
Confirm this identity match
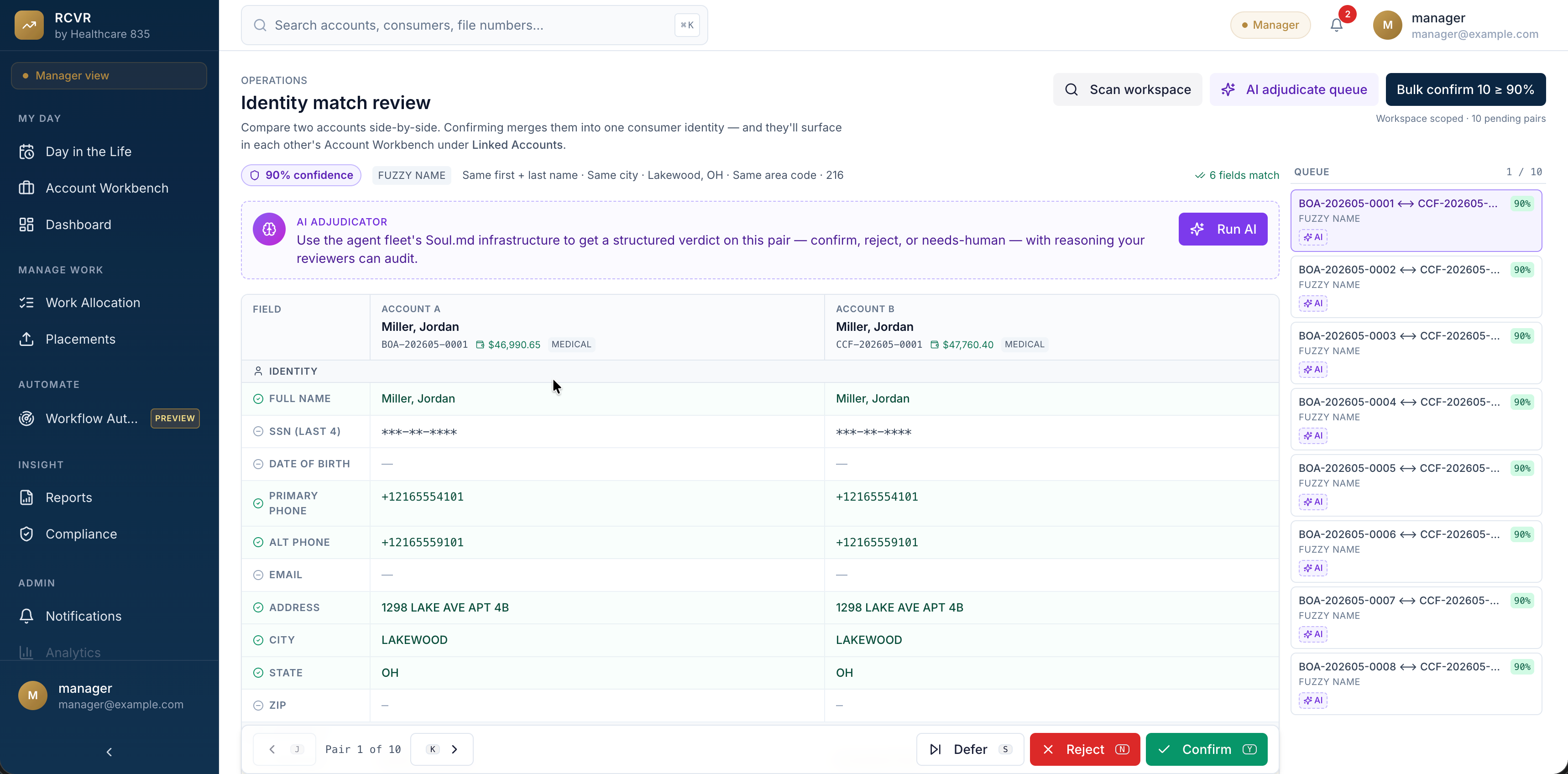(x=1207, y=749)
